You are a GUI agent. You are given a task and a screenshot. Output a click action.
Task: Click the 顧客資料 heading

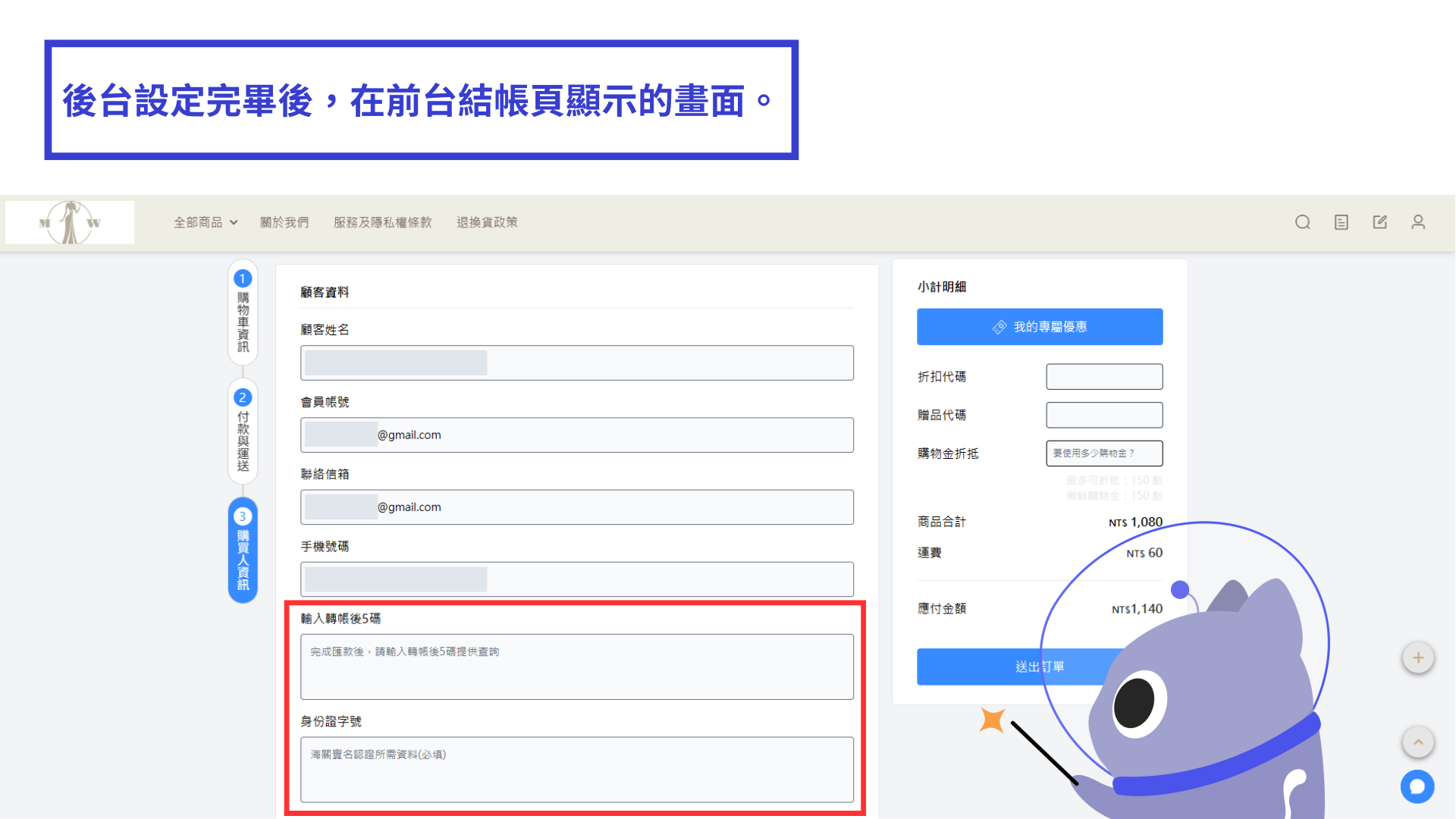325,292
